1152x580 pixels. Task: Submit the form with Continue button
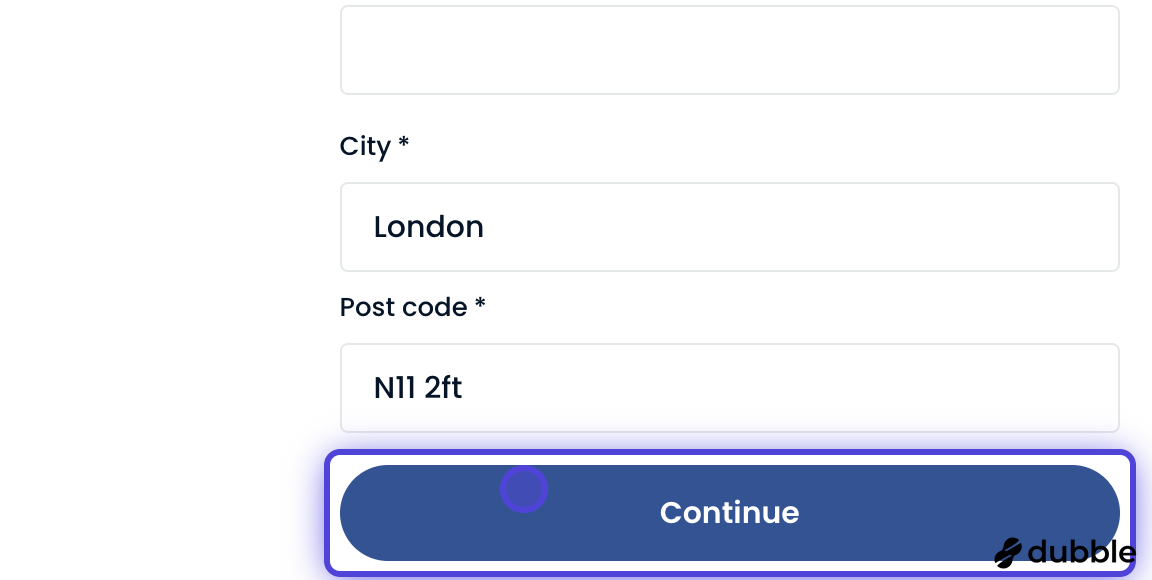click(x=730, y=512)
